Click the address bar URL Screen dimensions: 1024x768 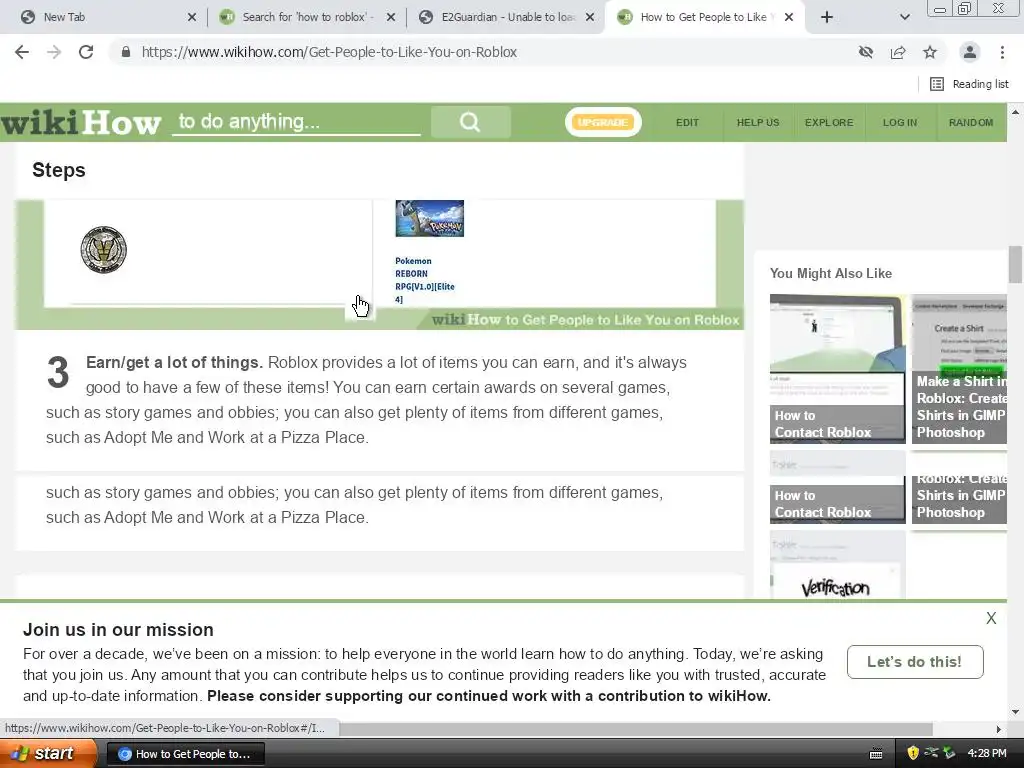point(329,52)
